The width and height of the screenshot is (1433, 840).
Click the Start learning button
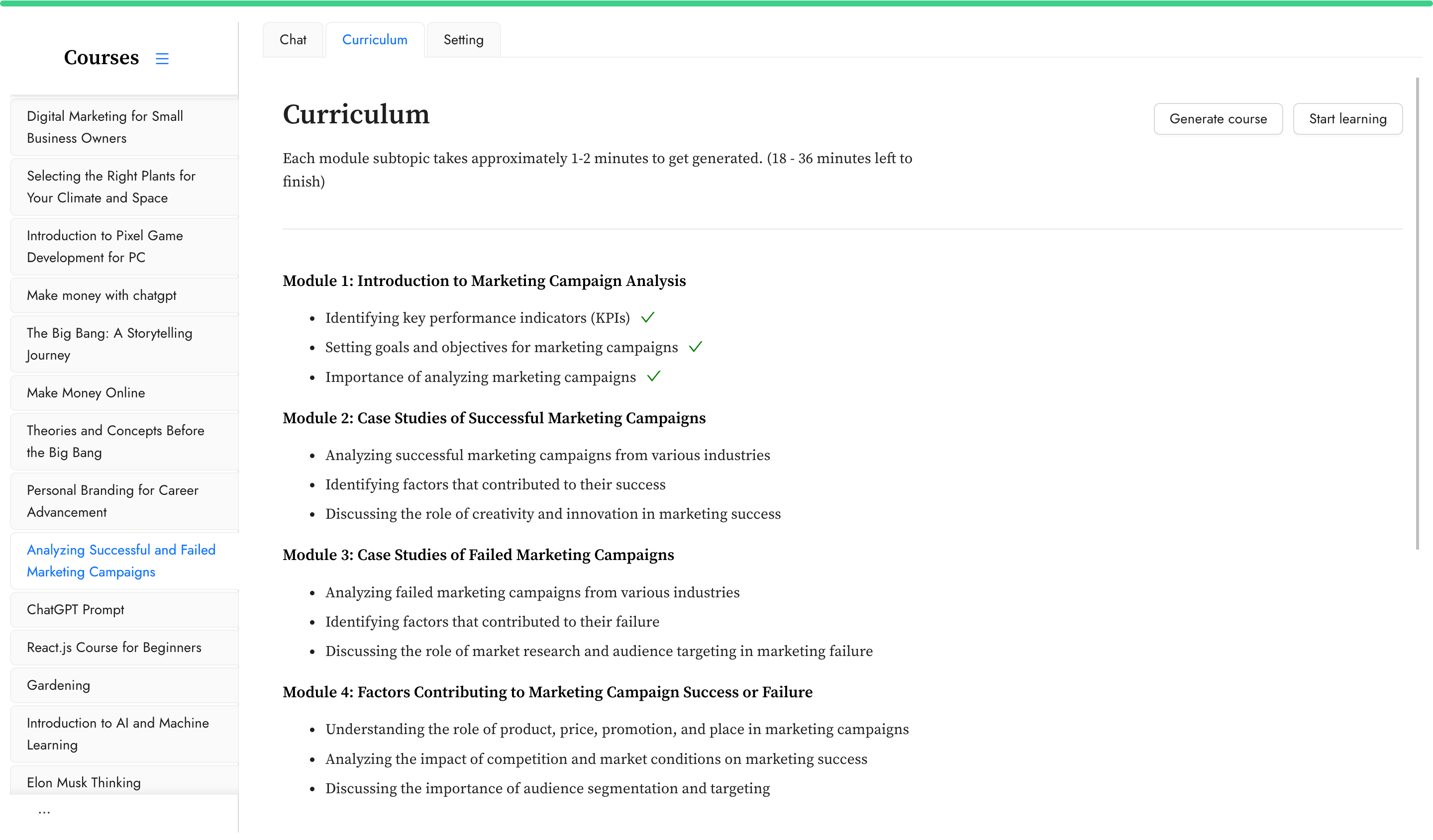[x=1347, y=119]
